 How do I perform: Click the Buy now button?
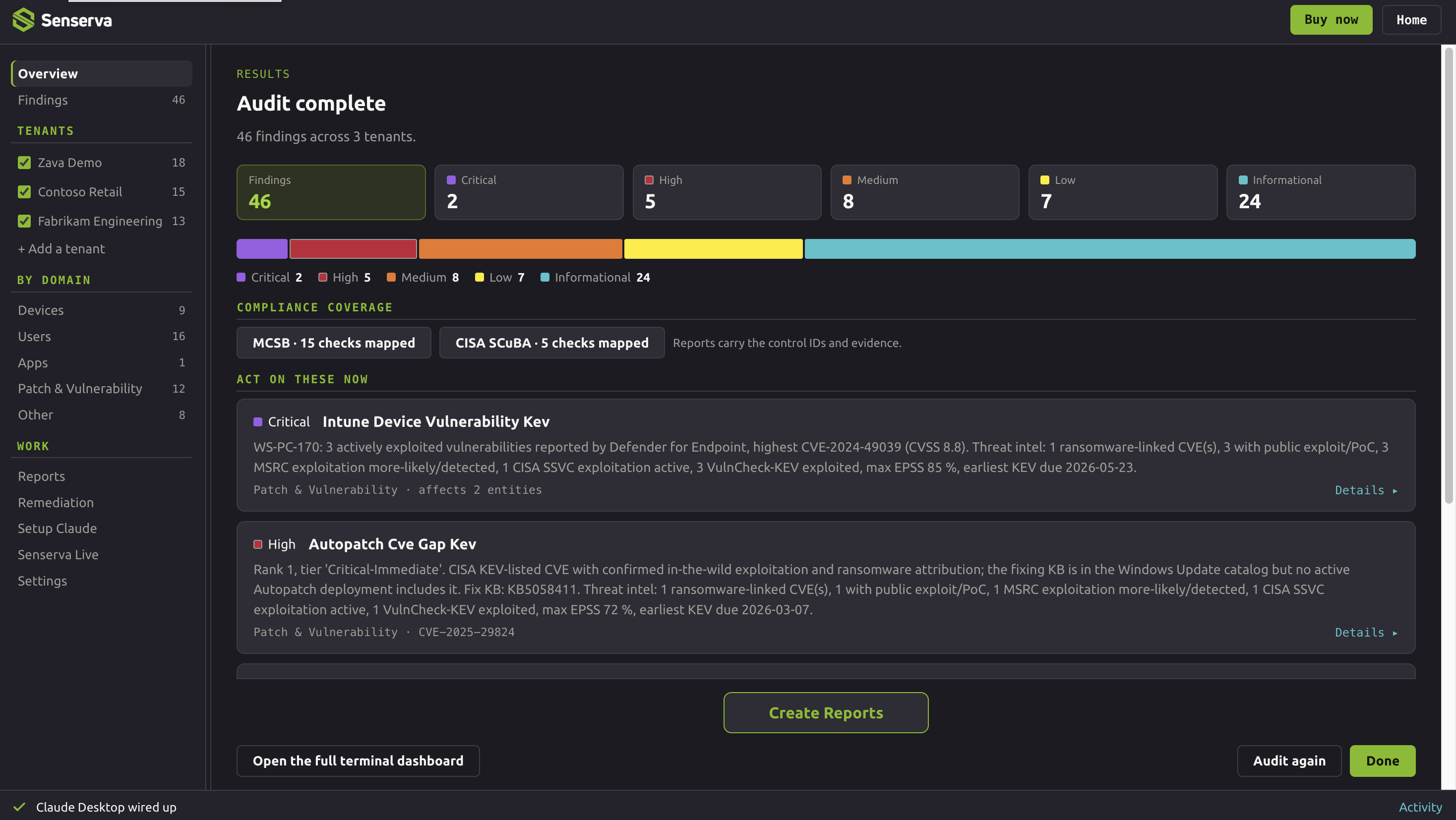point(1331,20)
